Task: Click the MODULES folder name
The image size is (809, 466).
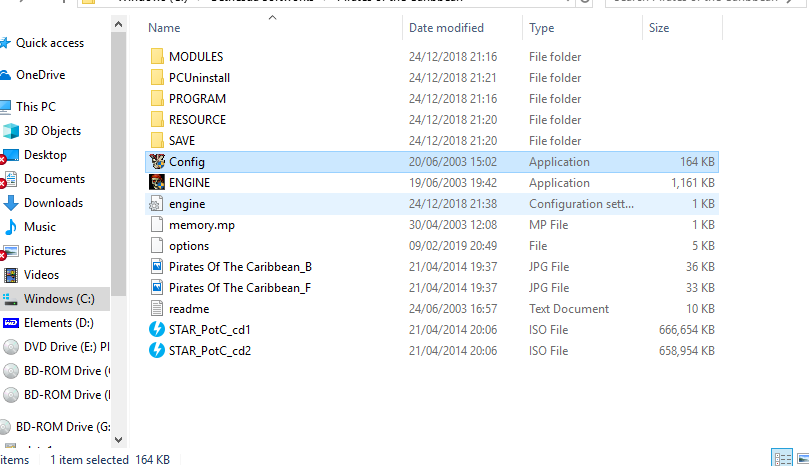Action: [196, 57]
